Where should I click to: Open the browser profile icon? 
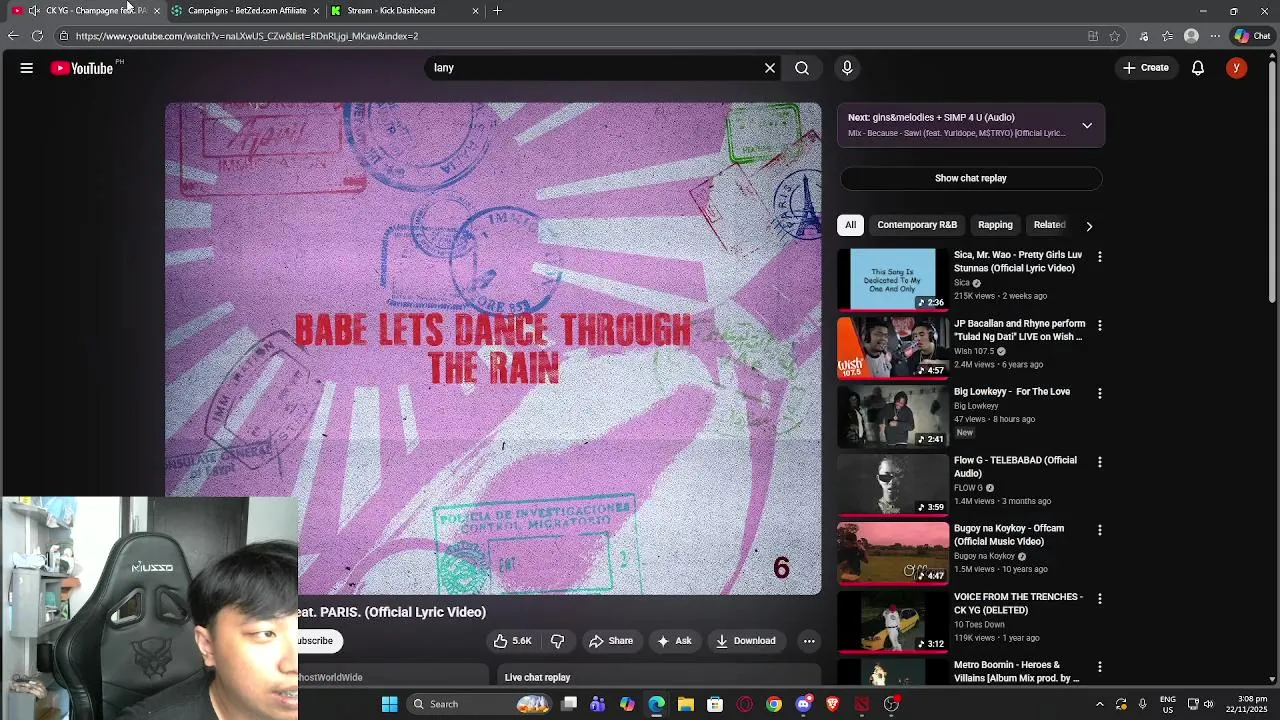click(x=1191, y=36)
